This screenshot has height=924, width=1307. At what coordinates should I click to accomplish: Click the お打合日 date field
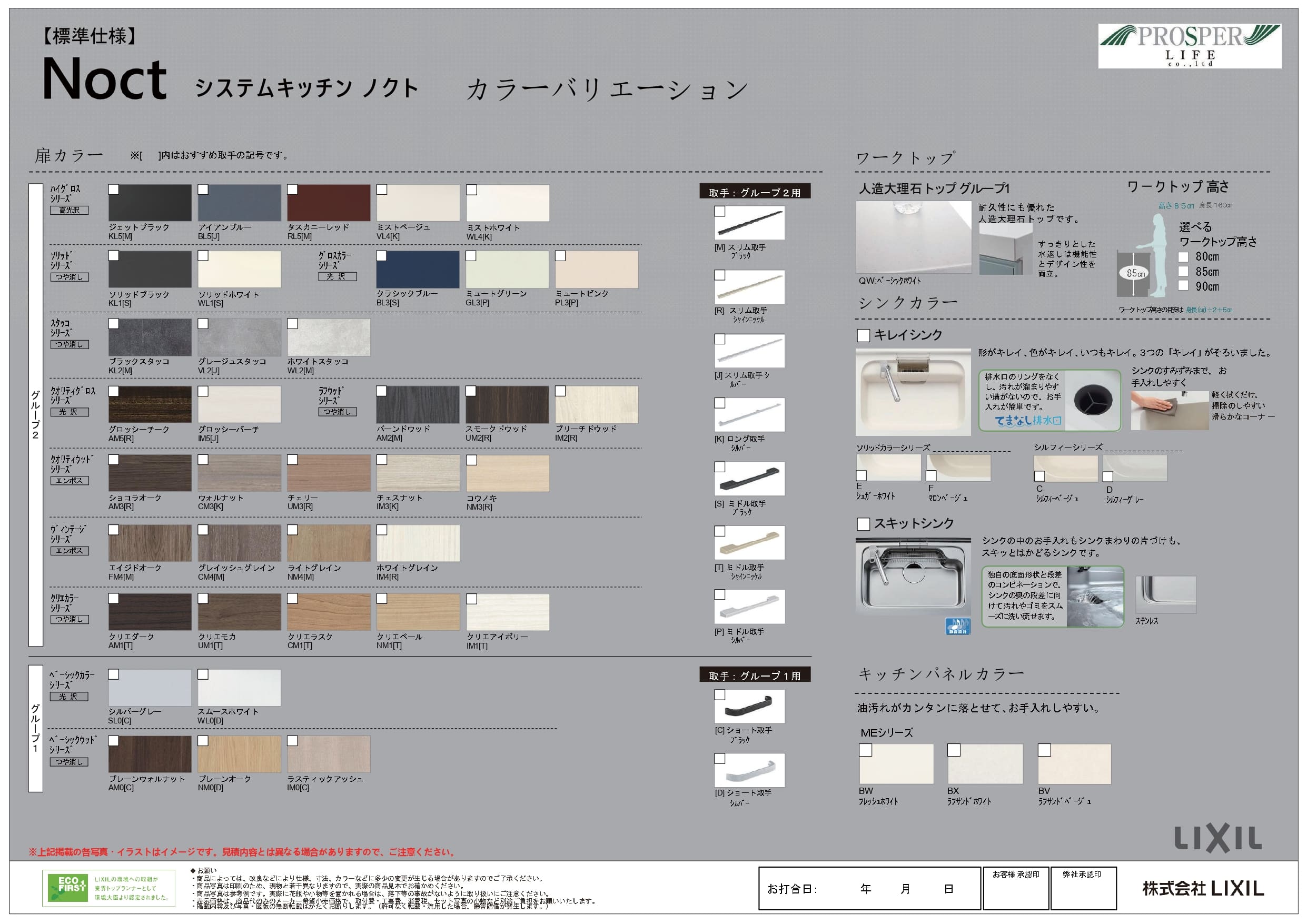[869, 888]
